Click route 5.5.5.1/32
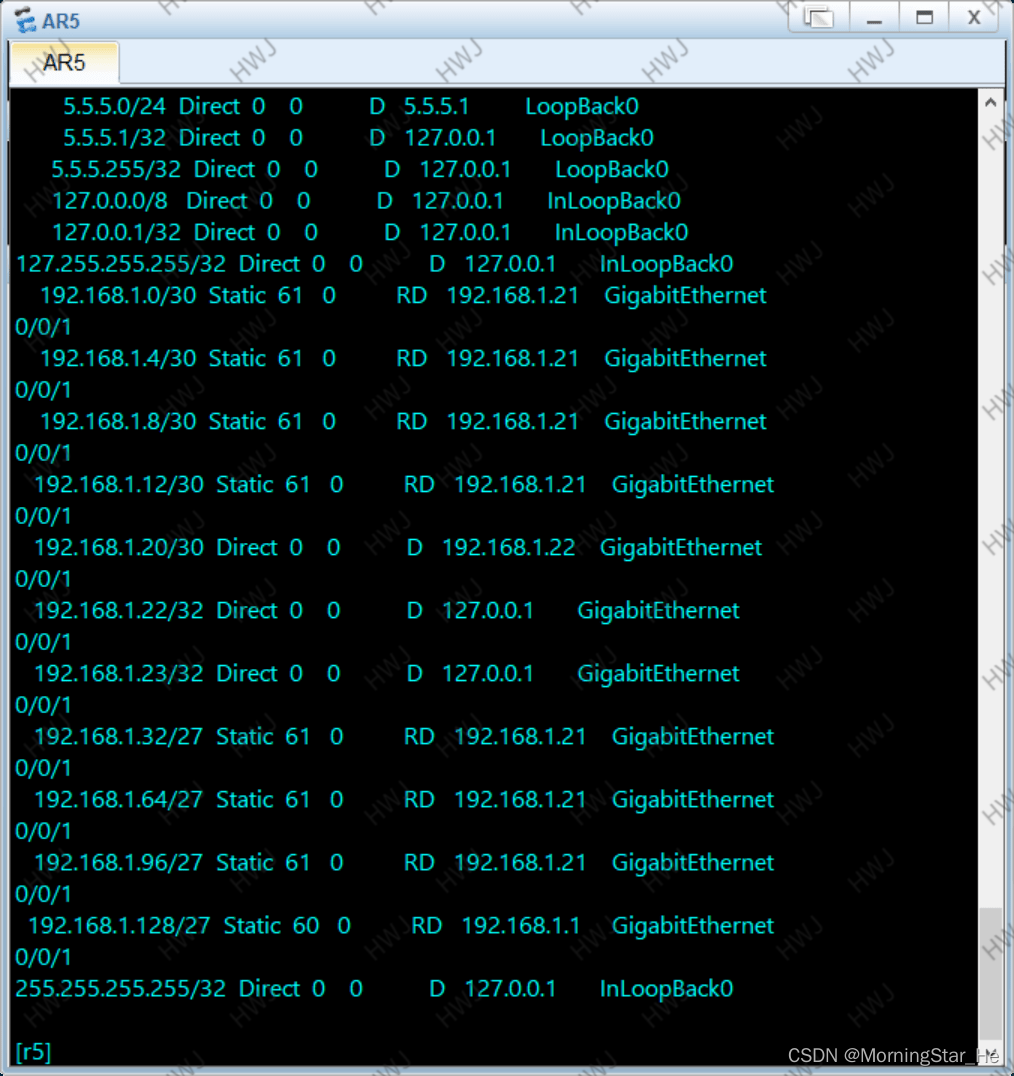Image resolution: width=1014 pixels, height=1076 pixels. click(x=115, y=138)
